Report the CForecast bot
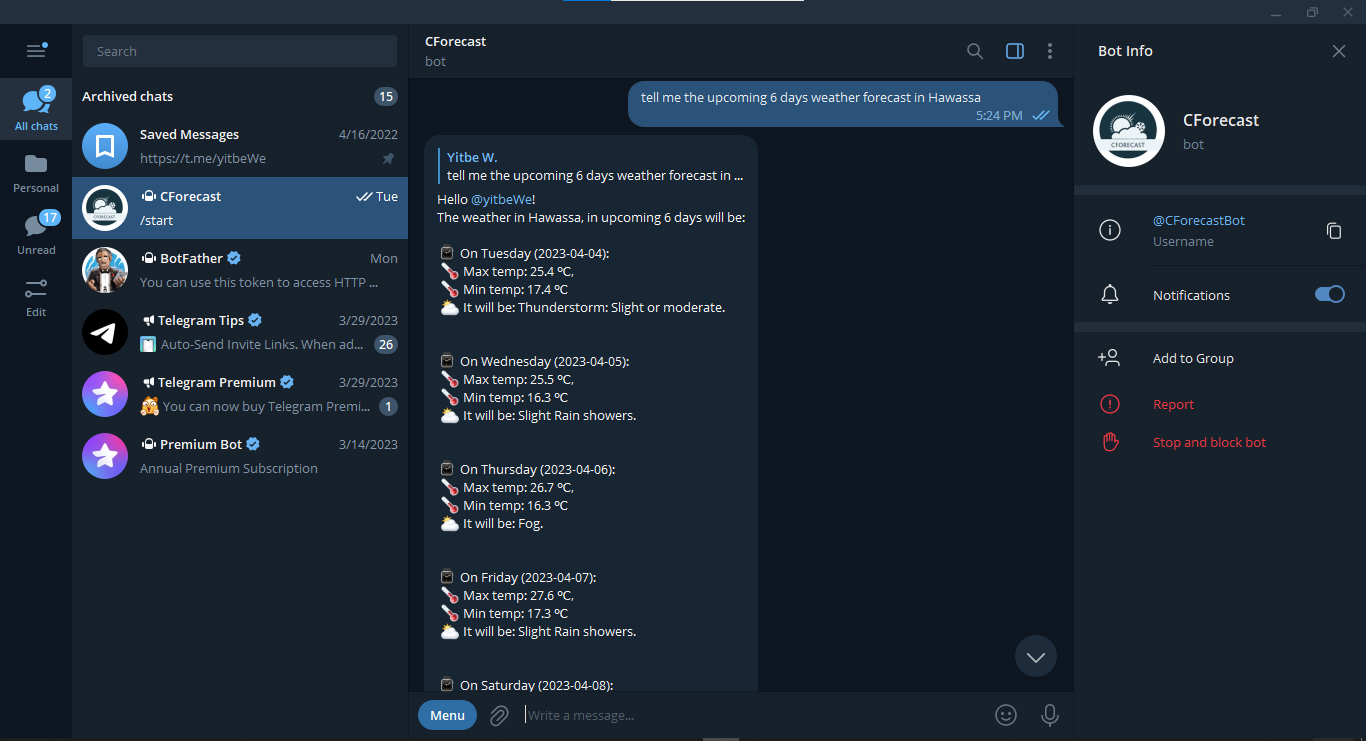Image resolution: width=1366 pixels, height=741 pixels. coord(1173,404)
